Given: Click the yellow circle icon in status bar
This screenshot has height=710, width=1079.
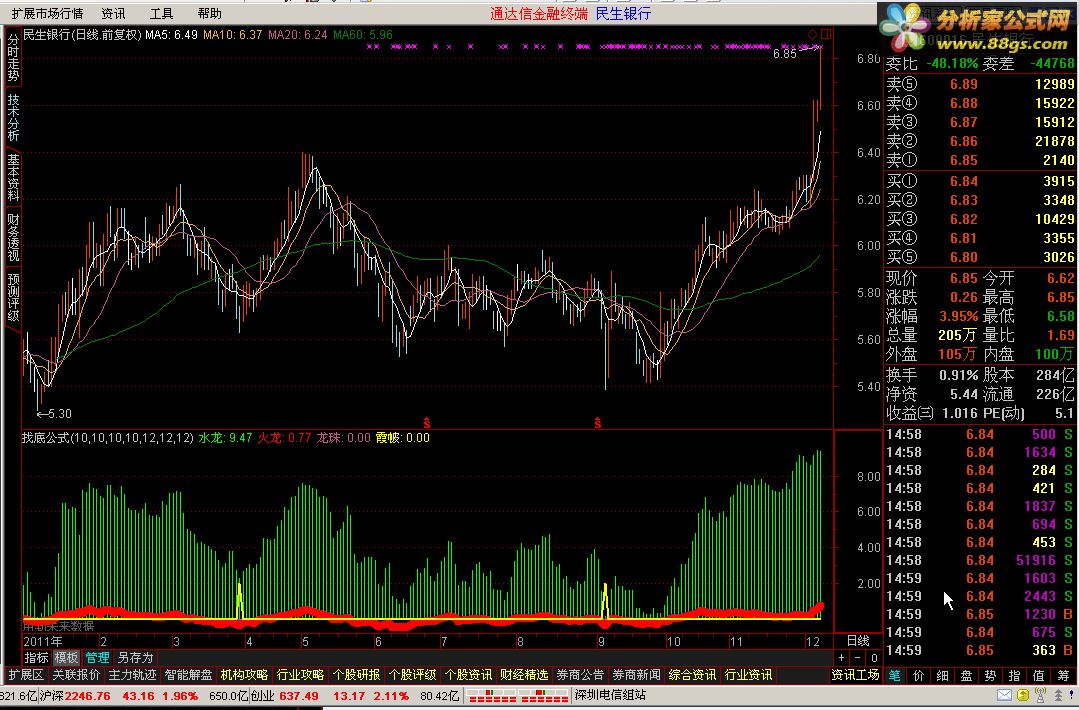Looking at the screenshot, I should (x=1023, y=696).
